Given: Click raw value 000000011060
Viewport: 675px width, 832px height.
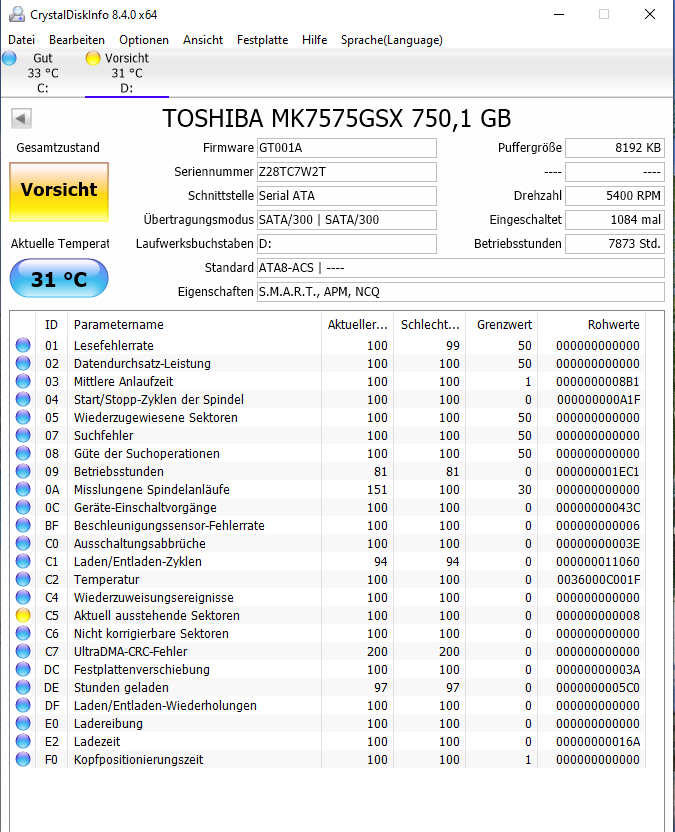Looking at the screenshot, I should [x=598, y=561].
